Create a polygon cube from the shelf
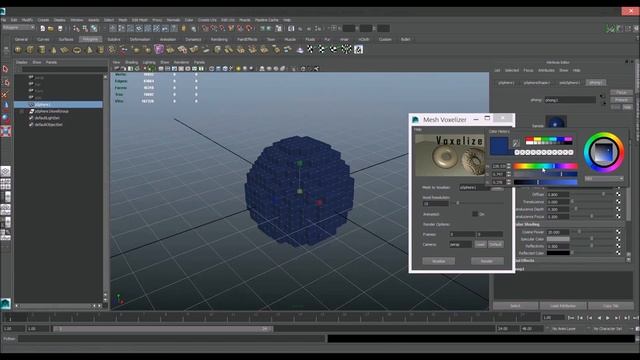The image size is (640, 360). point(30,50)
